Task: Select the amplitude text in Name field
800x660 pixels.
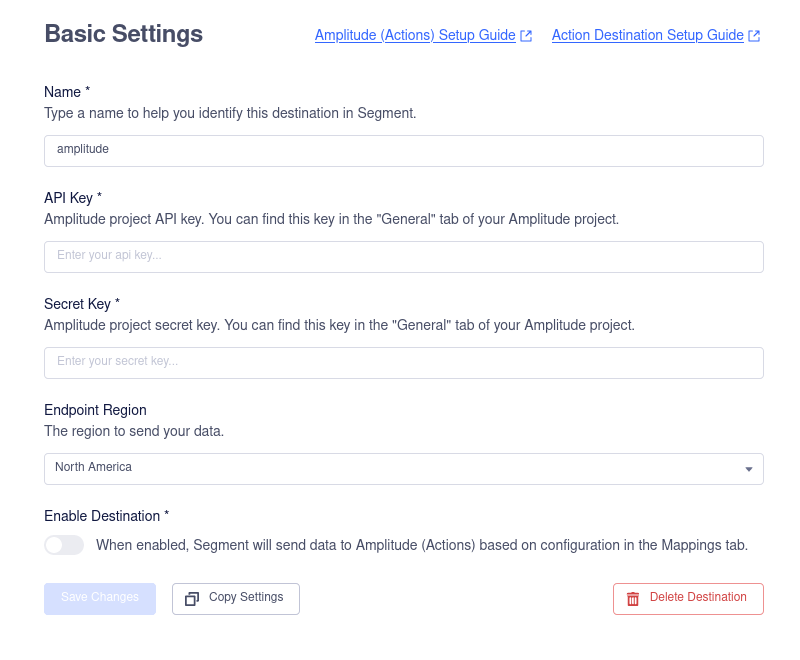Action: pos(84,151)
